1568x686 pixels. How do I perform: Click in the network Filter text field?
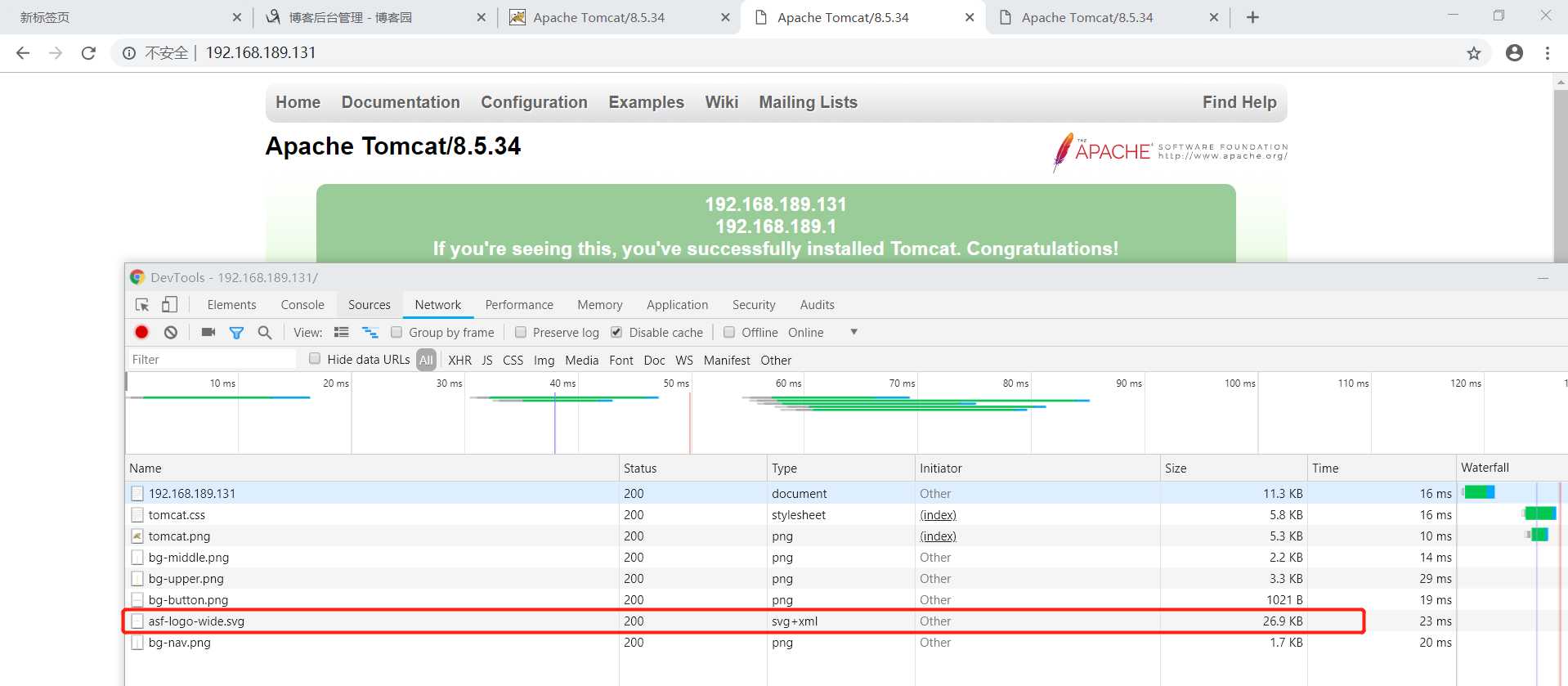point(211,360)
